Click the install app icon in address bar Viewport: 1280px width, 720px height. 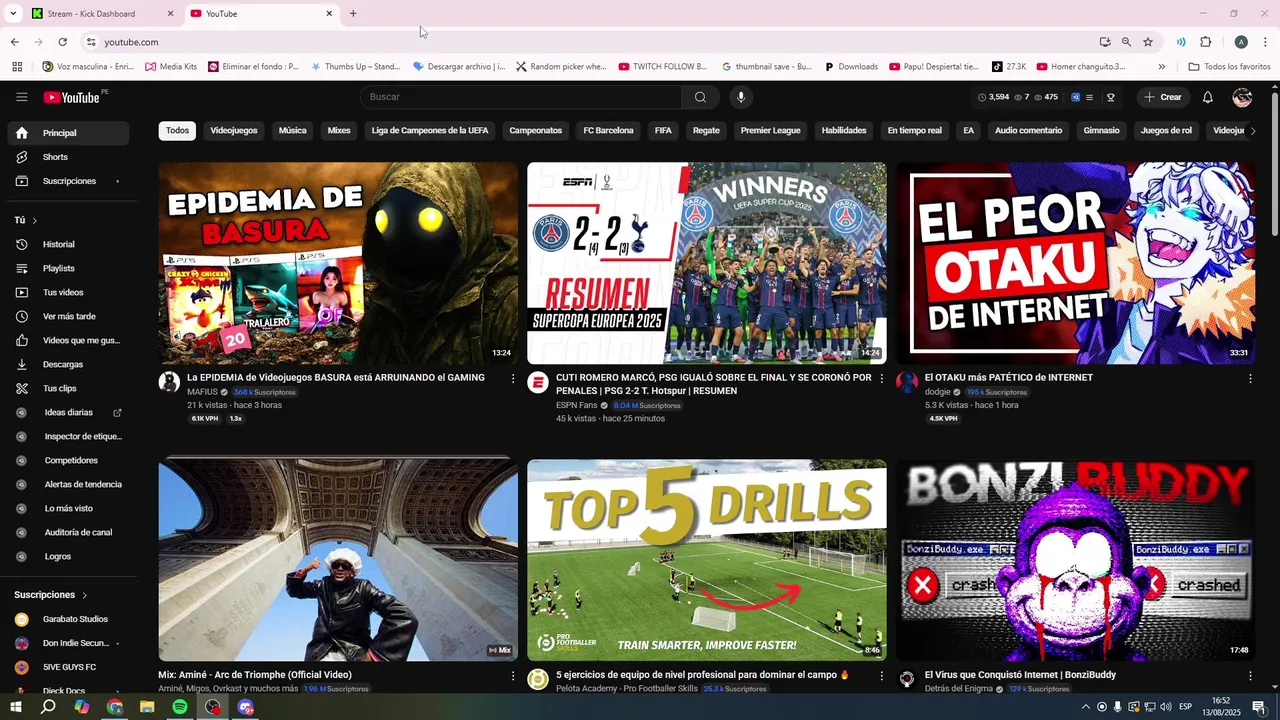click(x=1105, y=42)
